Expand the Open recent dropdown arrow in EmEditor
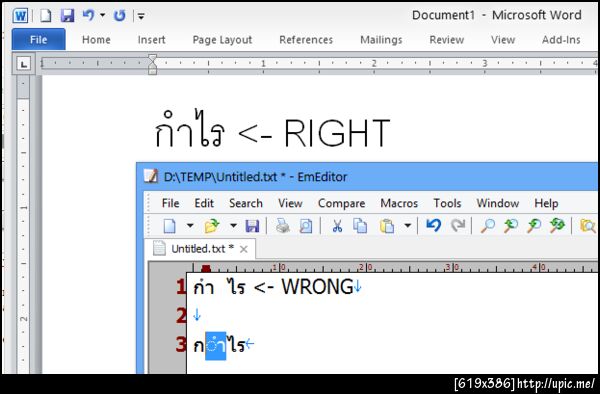The width and height of the screenshot is (600, 394). tap(233, 226)
